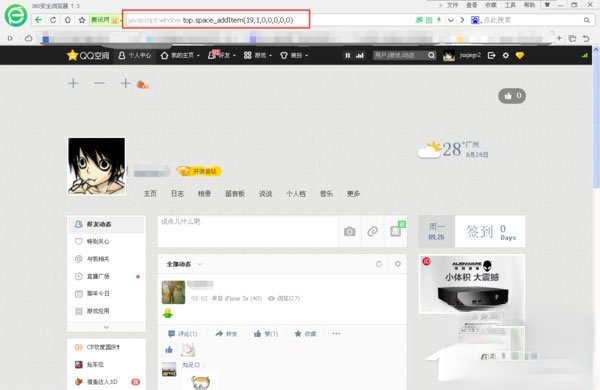Expand the sidebar list with the chevron
Viewport: 600px width, 390px height.
106,327
